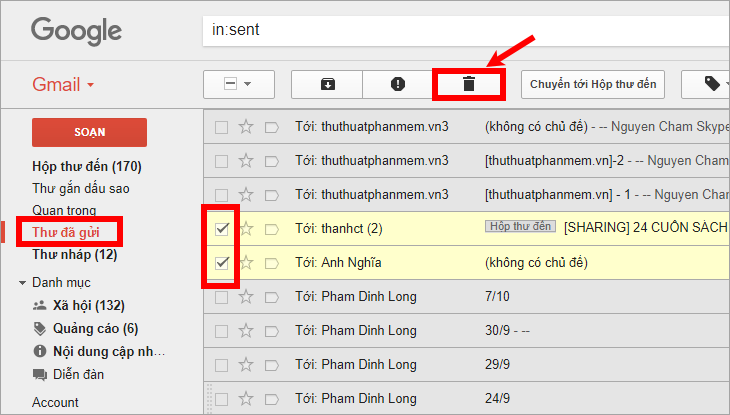730x415 pixels.
Task: Click the Report spam exclamation icon
Action: pyautogui.click(x=398, y=84)
